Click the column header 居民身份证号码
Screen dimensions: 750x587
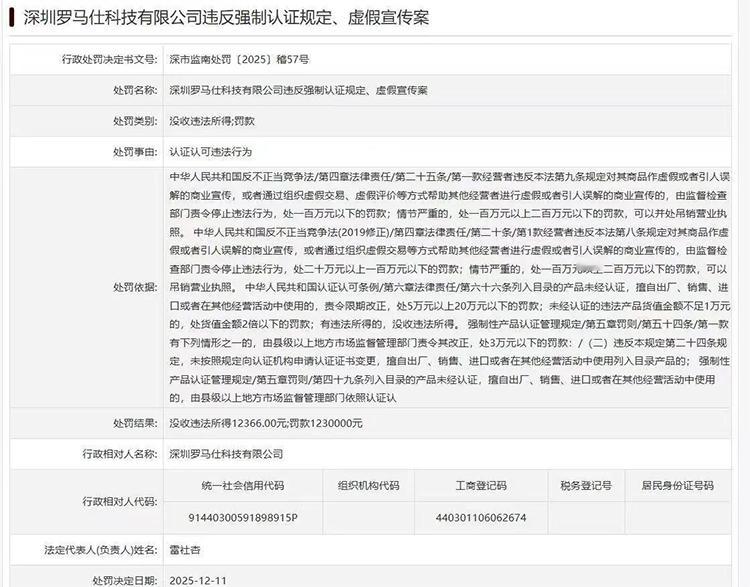(678, 486)
